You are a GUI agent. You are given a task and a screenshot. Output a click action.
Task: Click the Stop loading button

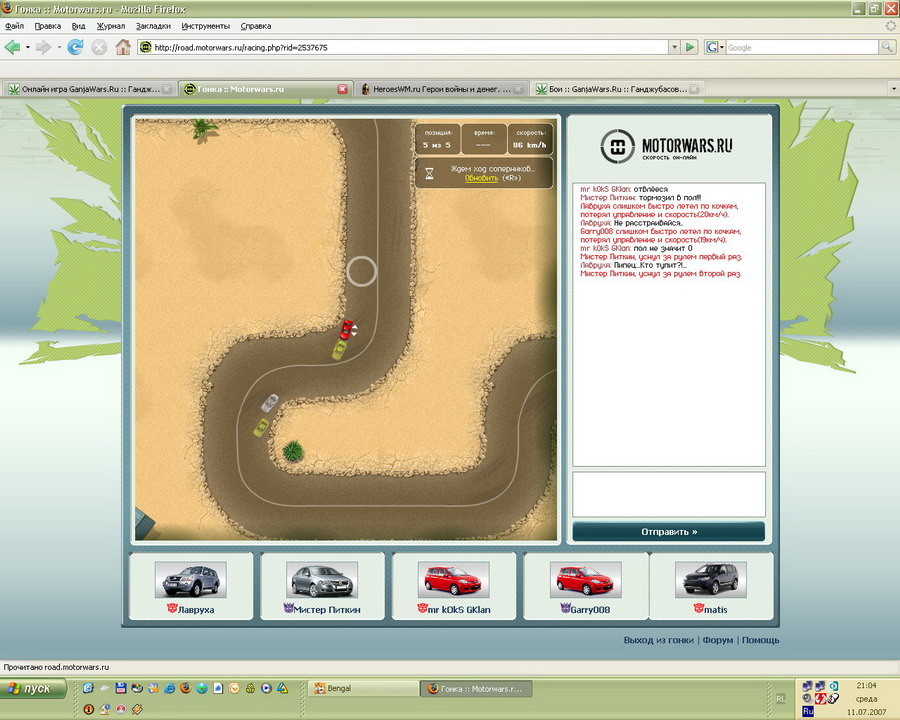pos(99,47)
